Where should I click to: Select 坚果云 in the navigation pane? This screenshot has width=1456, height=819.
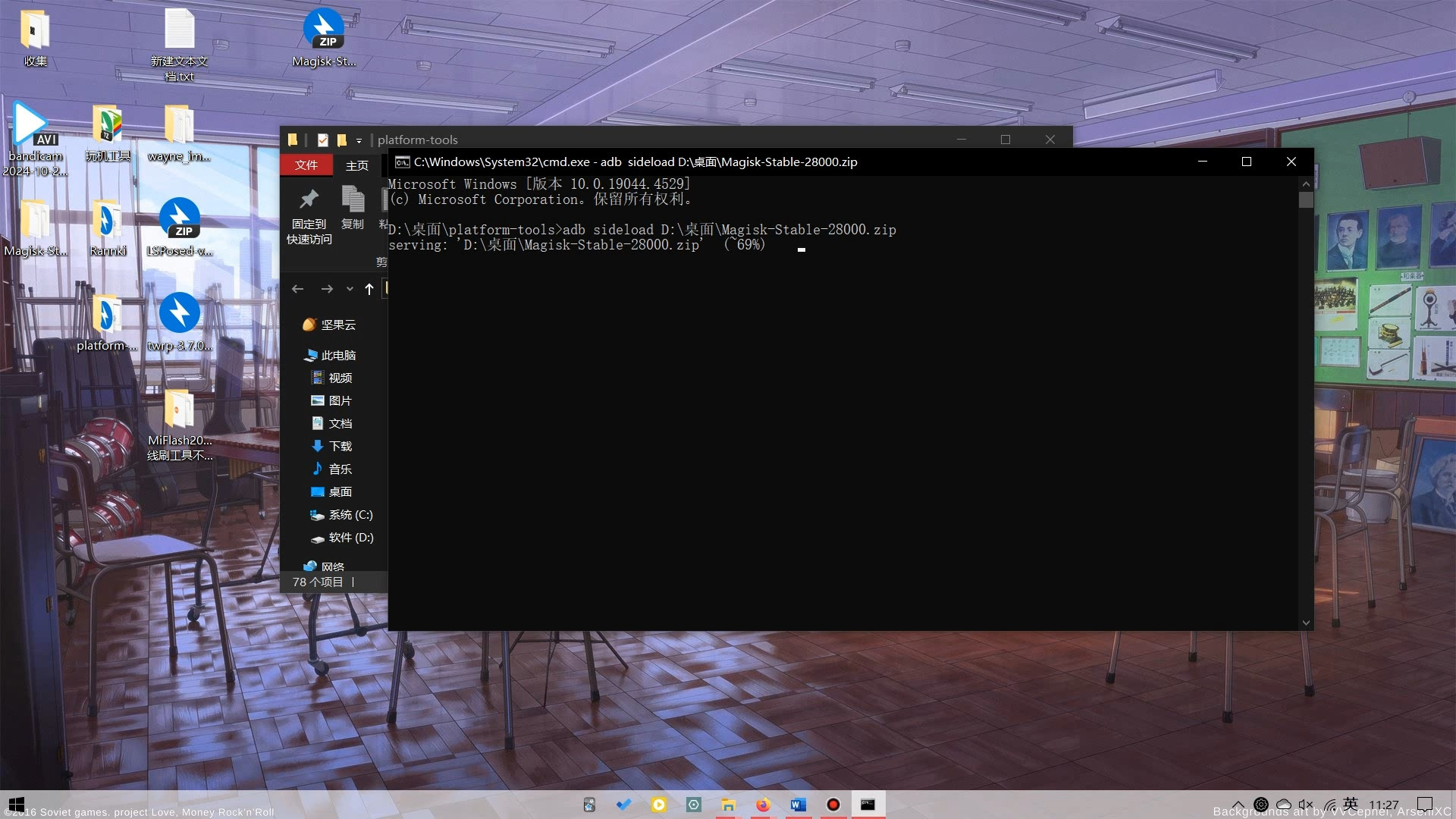click(x=329, y=325)
